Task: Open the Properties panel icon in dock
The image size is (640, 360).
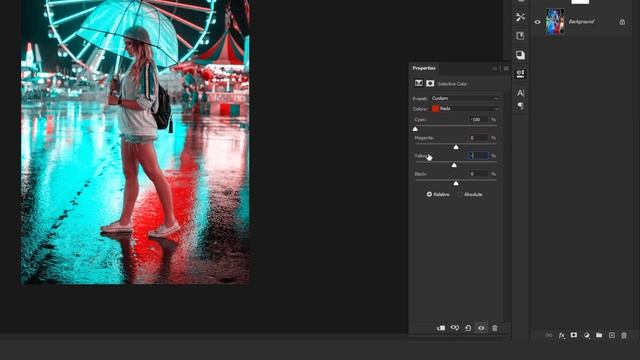Action: coord(520,73)
